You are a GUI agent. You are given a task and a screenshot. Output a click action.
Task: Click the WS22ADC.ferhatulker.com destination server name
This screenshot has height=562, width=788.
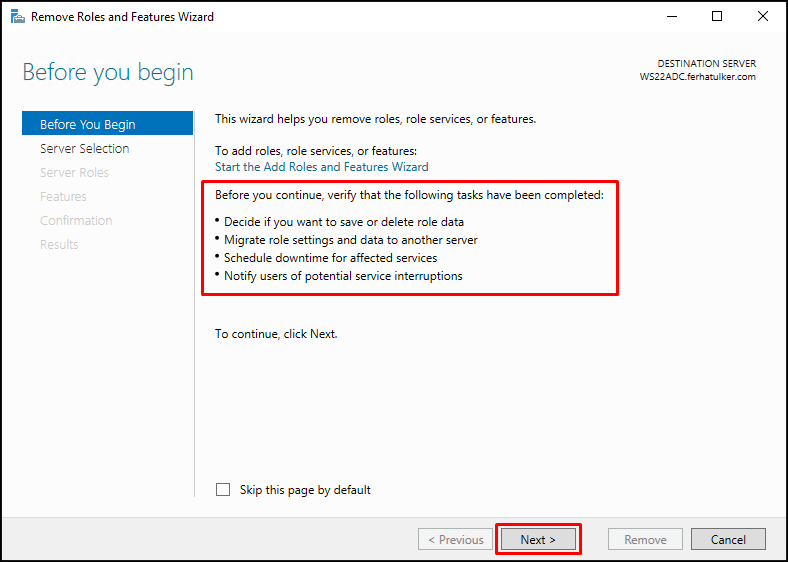pos(698,77)
